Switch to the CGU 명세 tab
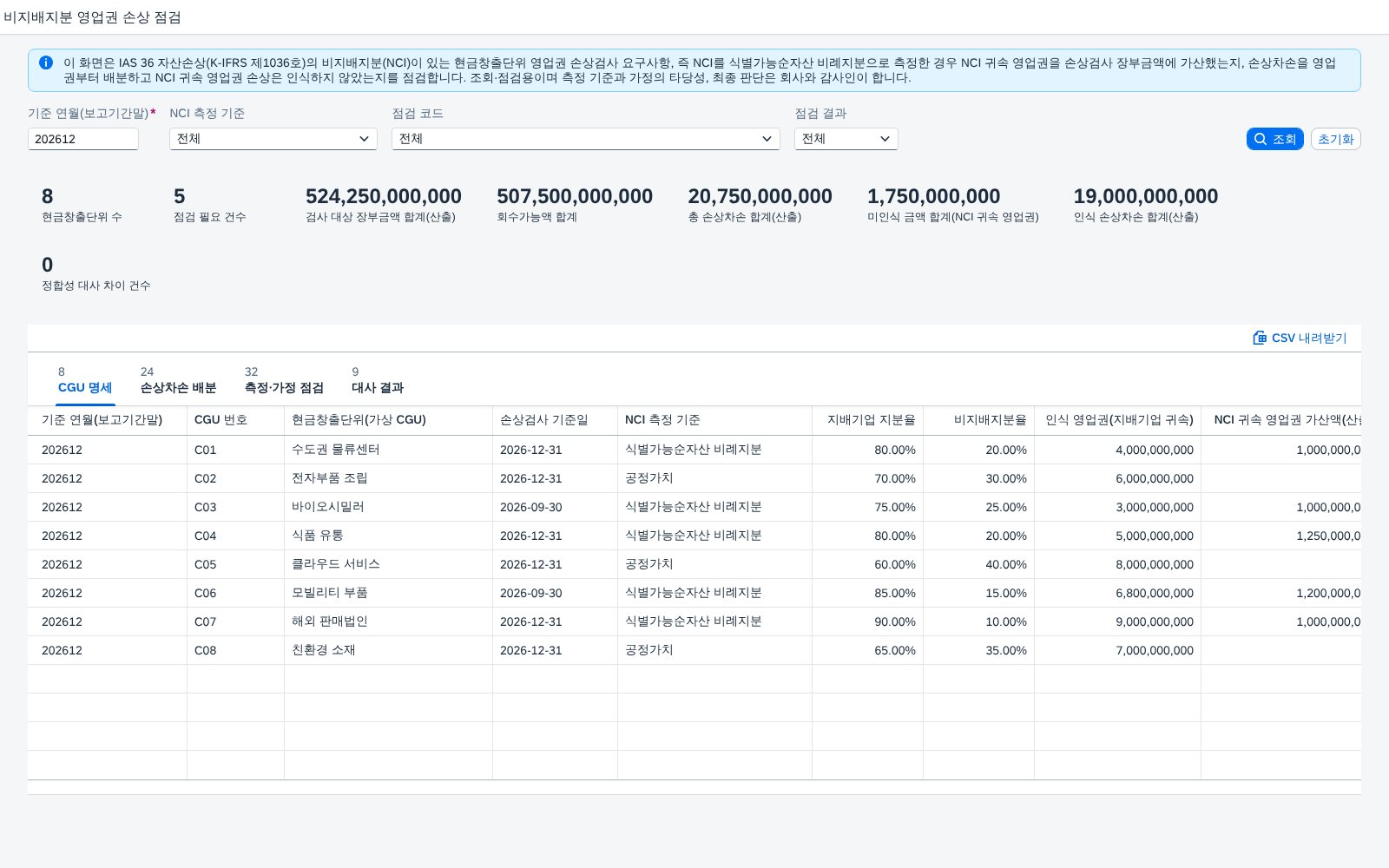The height and width of the screenshot is (868, 1389). pyautogui.click(x=85, y=380)
